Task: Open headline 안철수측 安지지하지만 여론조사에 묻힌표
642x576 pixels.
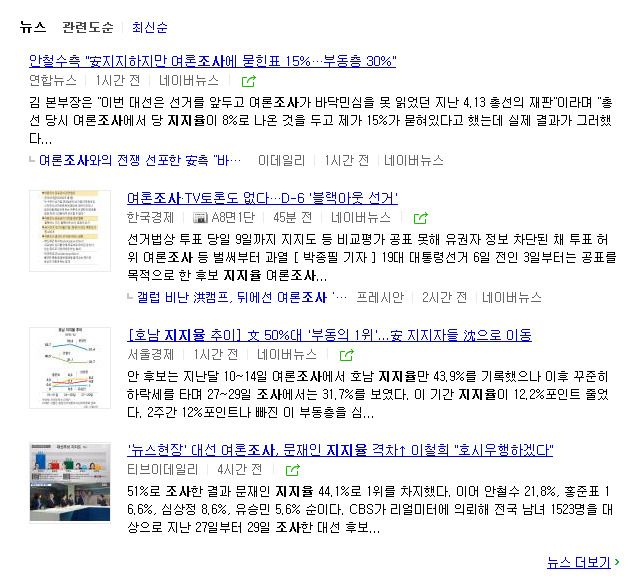Action: [x=212, y=61]
